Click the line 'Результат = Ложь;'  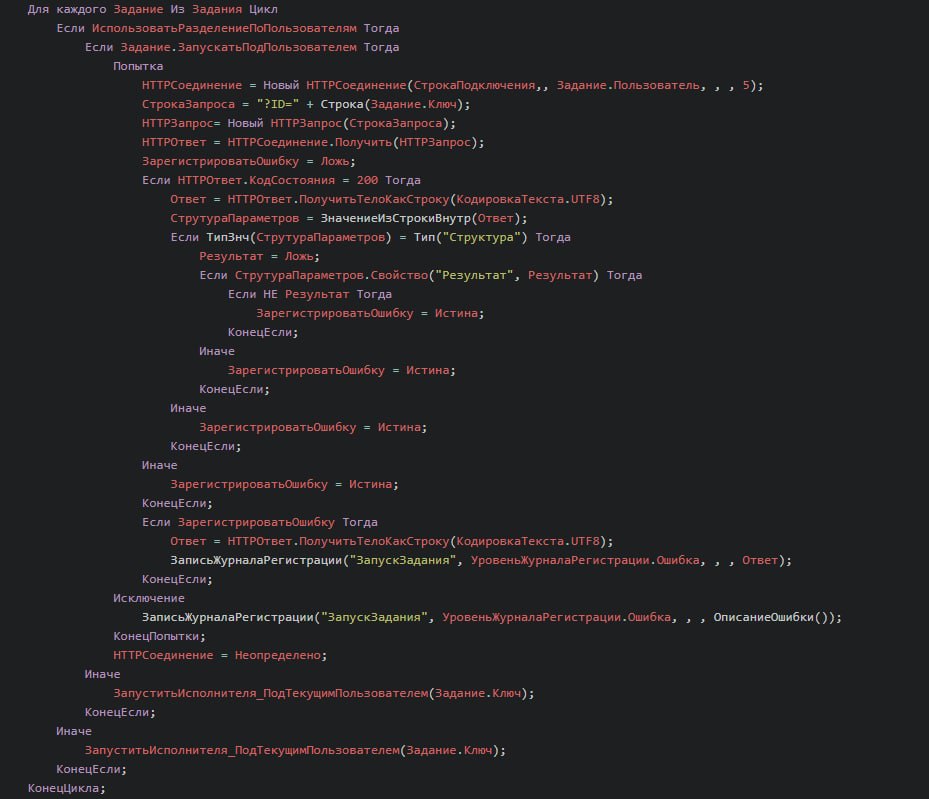point(260,256)
